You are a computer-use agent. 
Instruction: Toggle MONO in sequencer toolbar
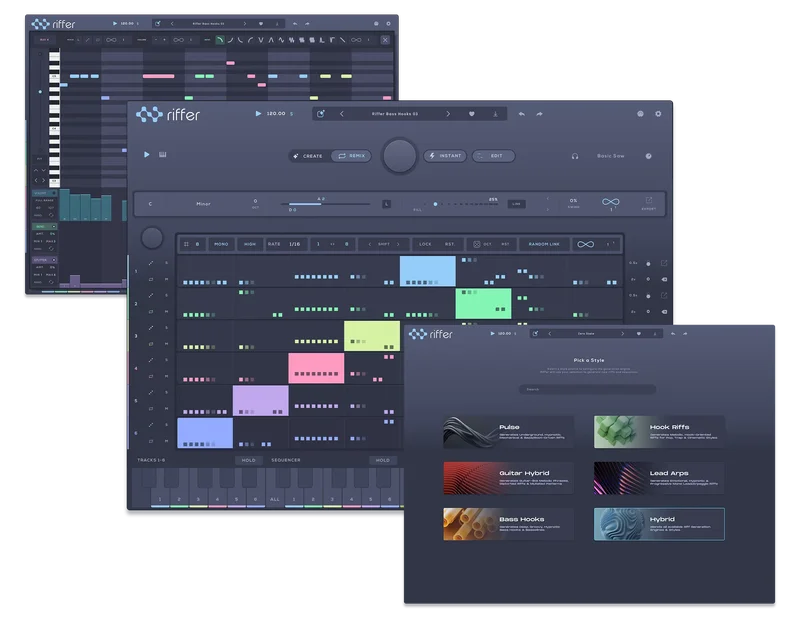(x=221, y=244)
